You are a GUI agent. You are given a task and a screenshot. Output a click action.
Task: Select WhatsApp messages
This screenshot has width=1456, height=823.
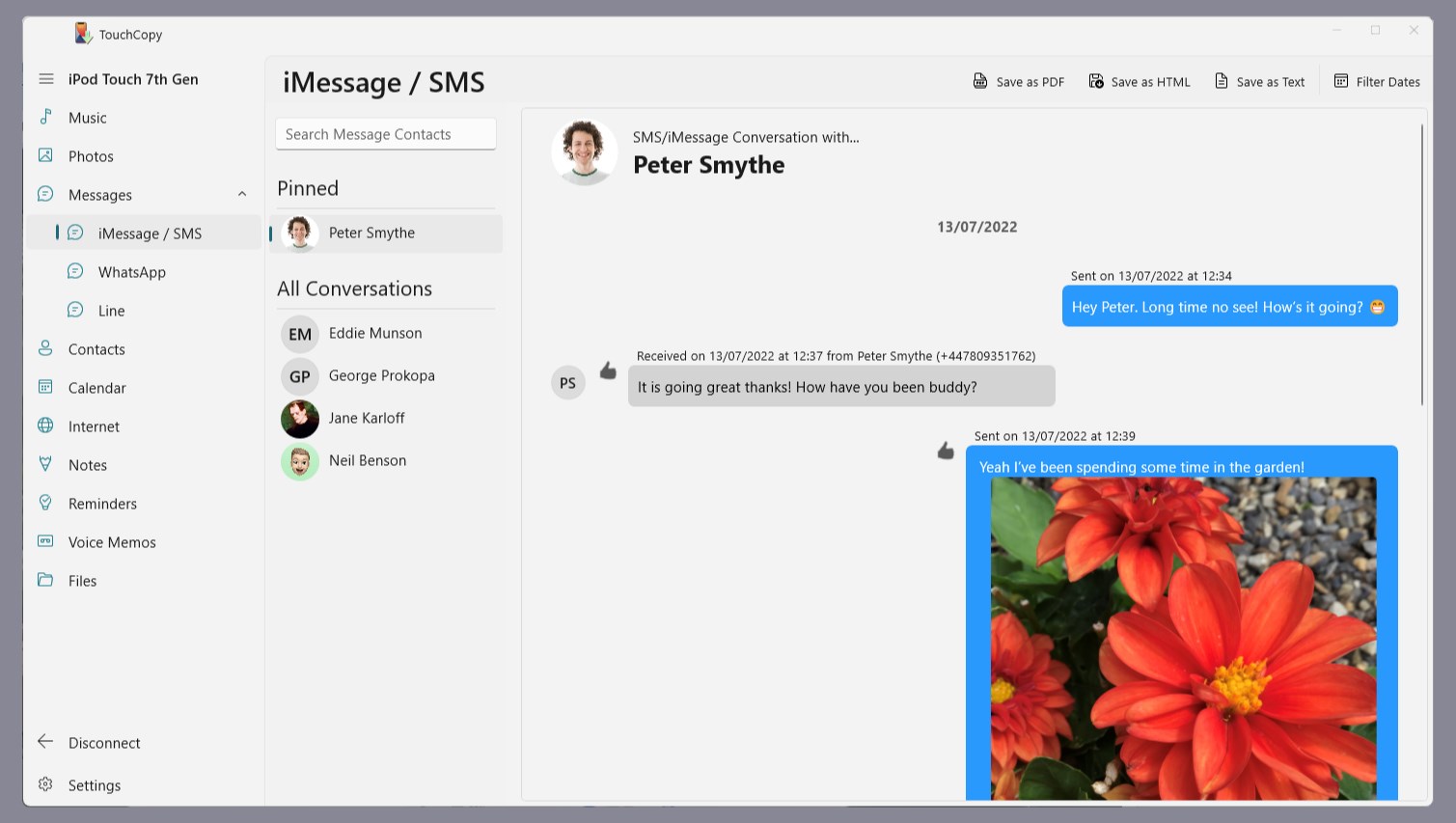pos(143,272)
